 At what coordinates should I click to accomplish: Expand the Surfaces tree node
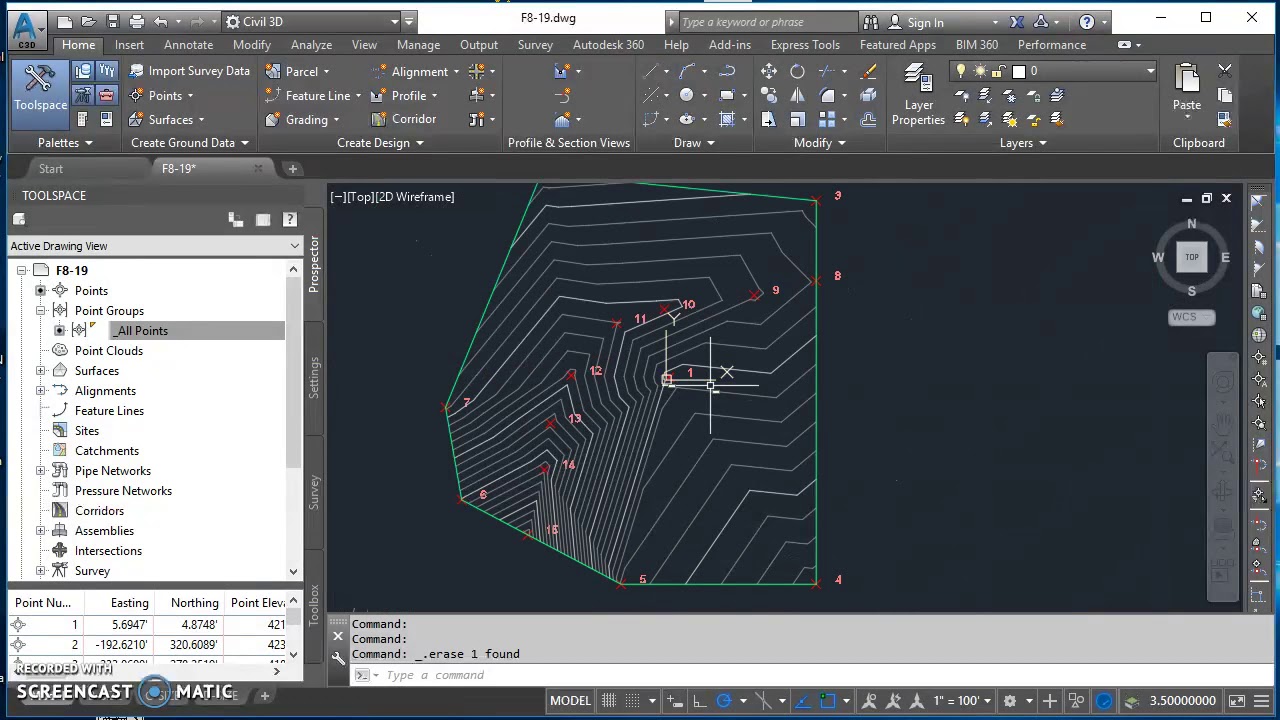tap(41, 371)
